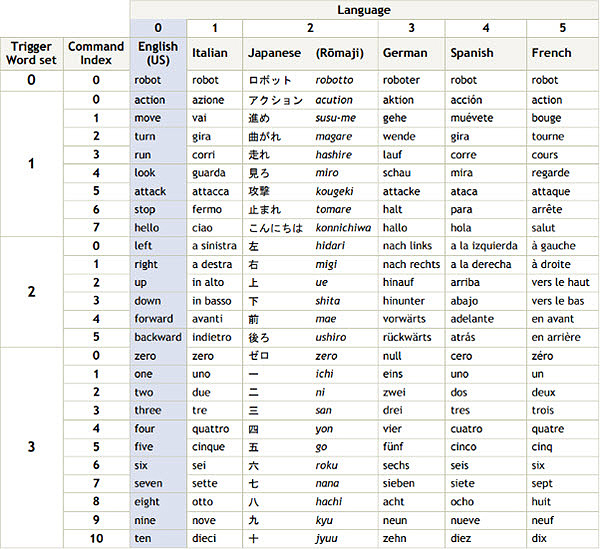The width and height of the screenshot is (600, 549).
Task: Select the Japanese cell "こんにちは"
Action: coord(276,228)
